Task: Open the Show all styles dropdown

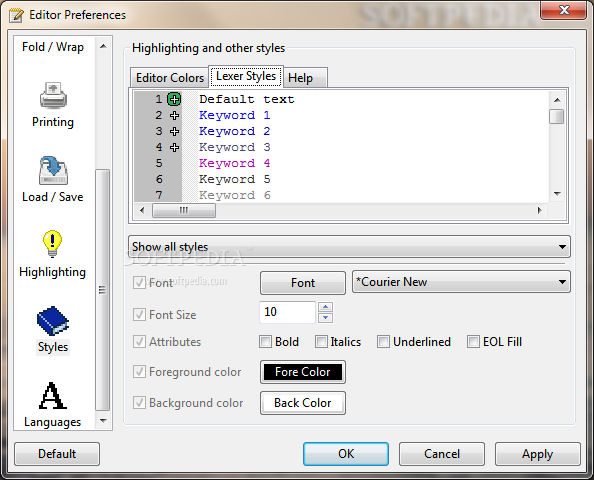Action: pos(349,247)
